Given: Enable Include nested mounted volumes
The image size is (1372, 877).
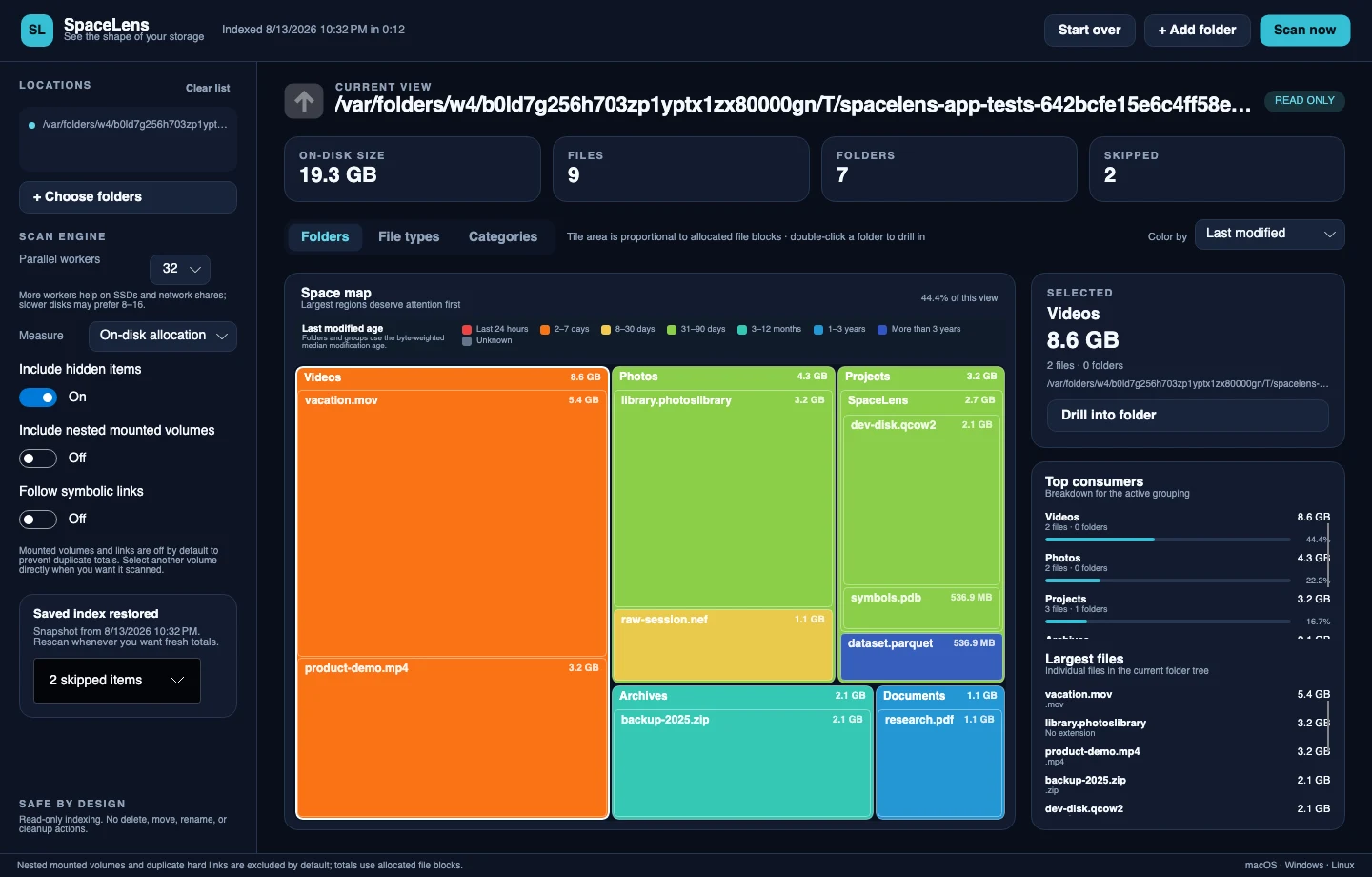Looking at the screenshot, I should (38, 459).
